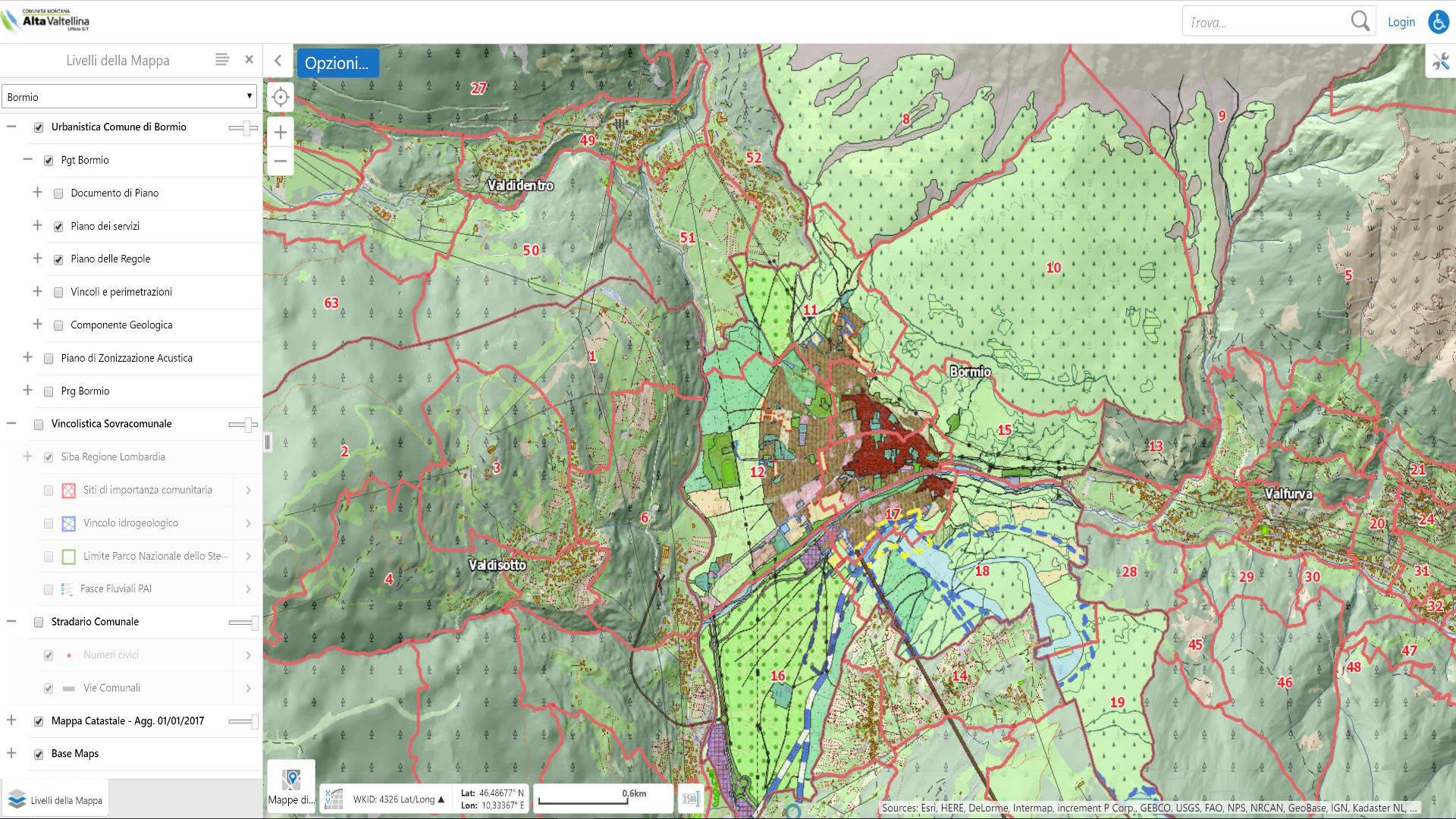Open the tools wrench icon
Viewport: 1456px width, 819px height.
pos(1441,62)
